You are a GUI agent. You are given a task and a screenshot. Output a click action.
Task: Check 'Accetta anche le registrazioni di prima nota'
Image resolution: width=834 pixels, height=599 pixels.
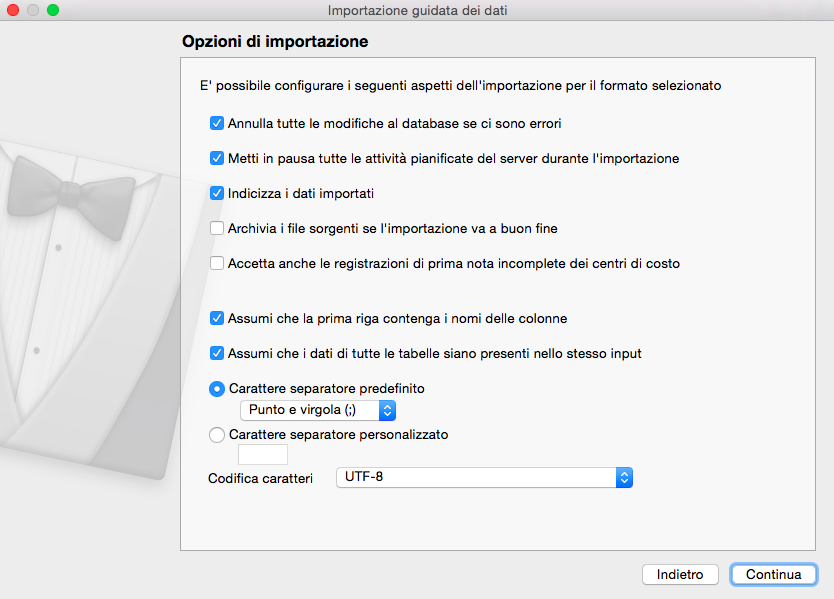click(216, 264)
